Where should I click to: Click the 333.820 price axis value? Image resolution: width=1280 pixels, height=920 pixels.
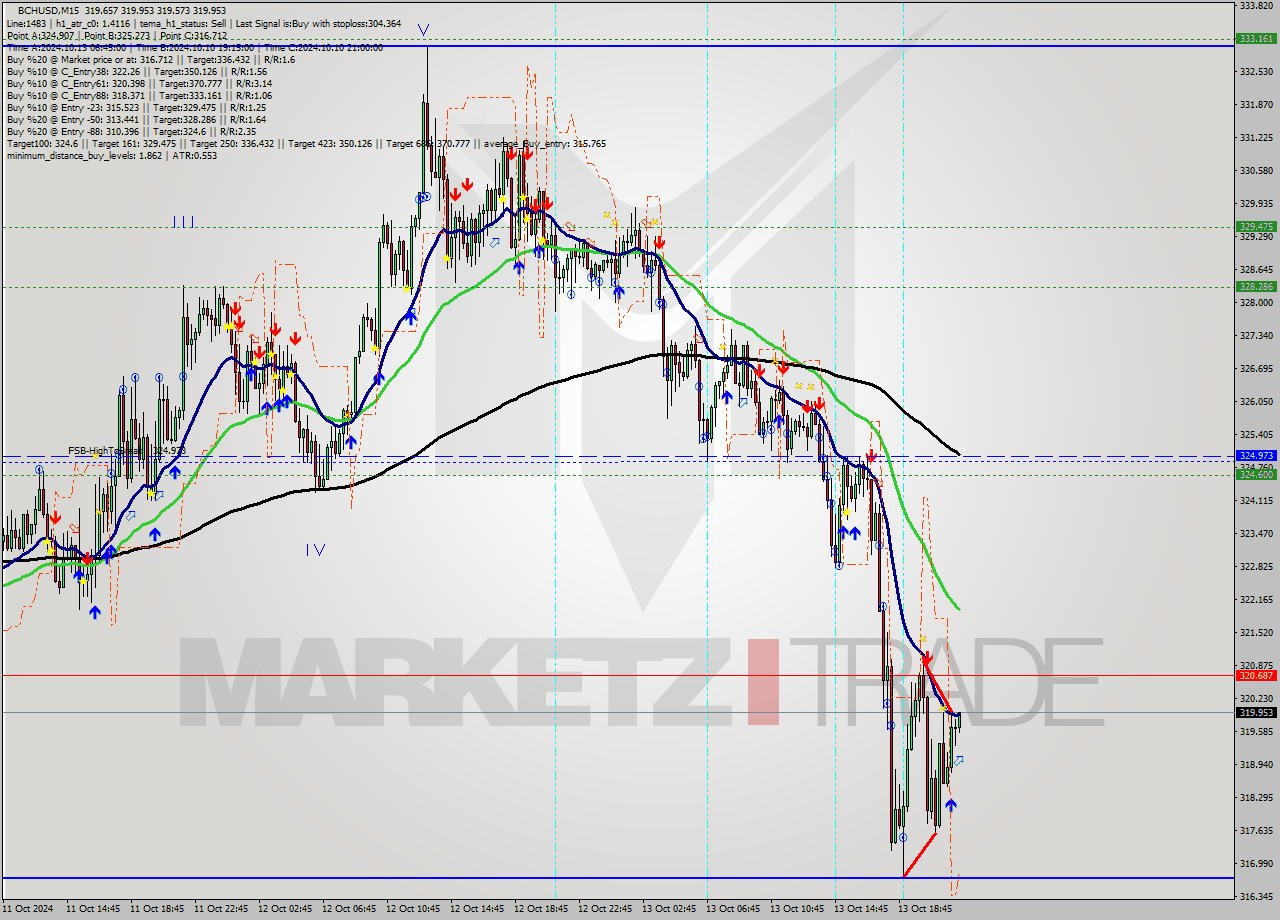click(1255, 6)
